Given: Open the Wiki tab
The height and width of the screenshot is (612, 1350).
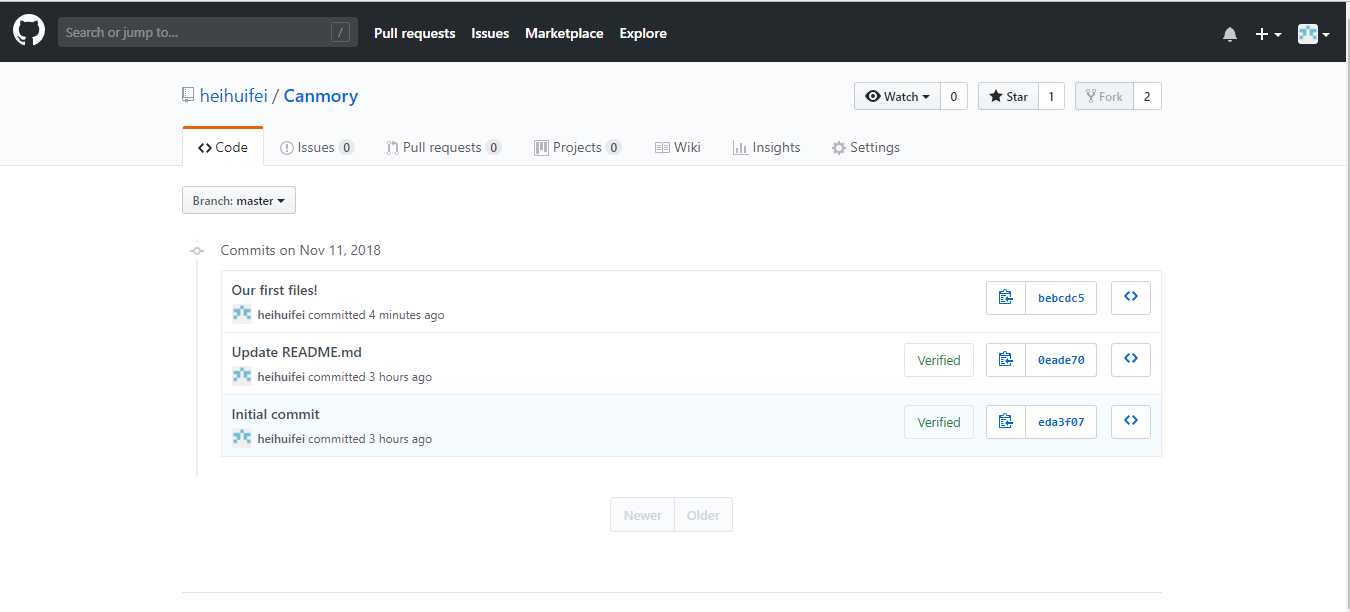Looking at the screenshot, I should (x=677, y=147).
